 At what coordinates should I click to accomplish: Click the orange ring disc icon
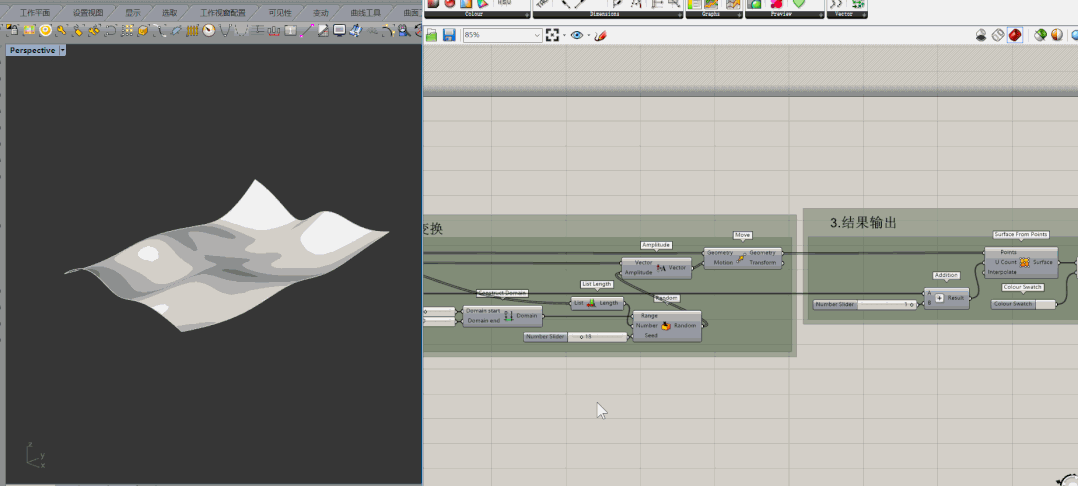pos(45,30)
